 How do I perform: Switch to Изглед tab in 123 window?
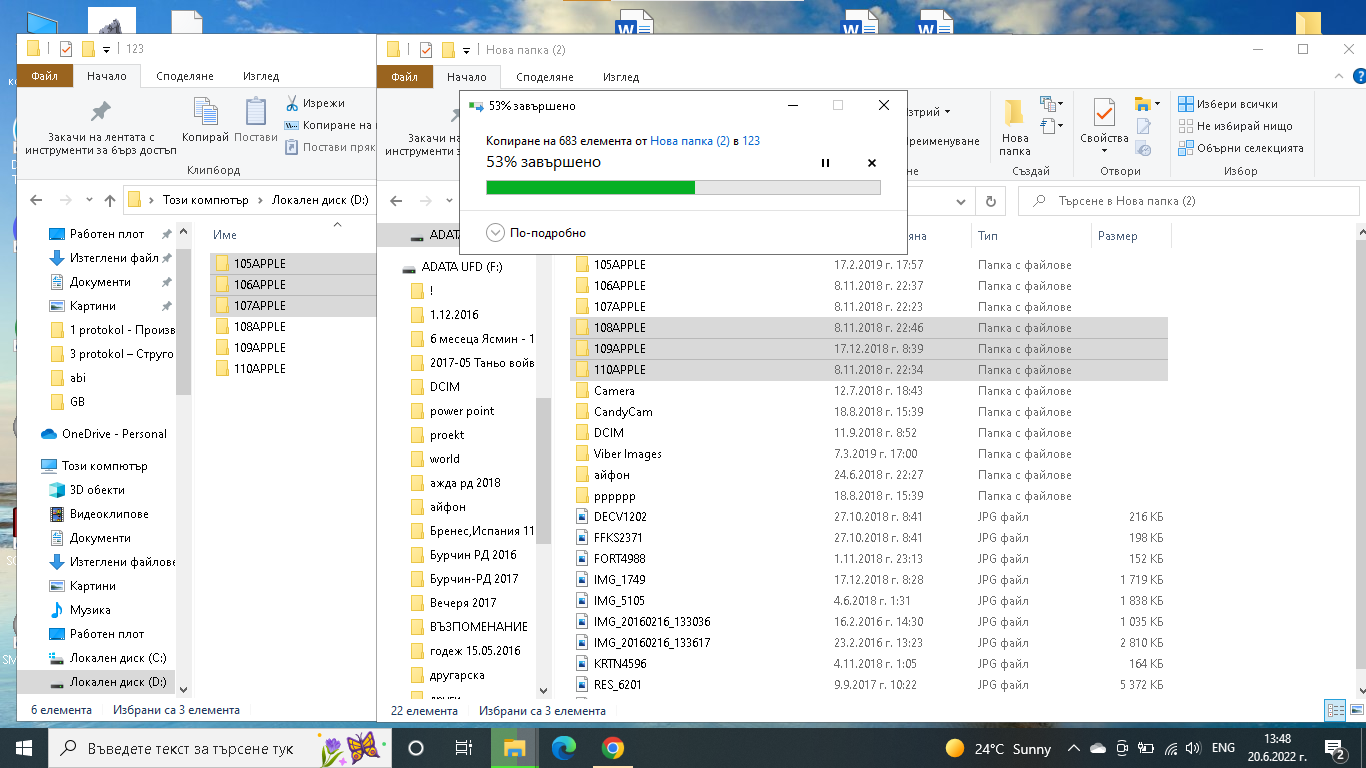tap(261, 76)
